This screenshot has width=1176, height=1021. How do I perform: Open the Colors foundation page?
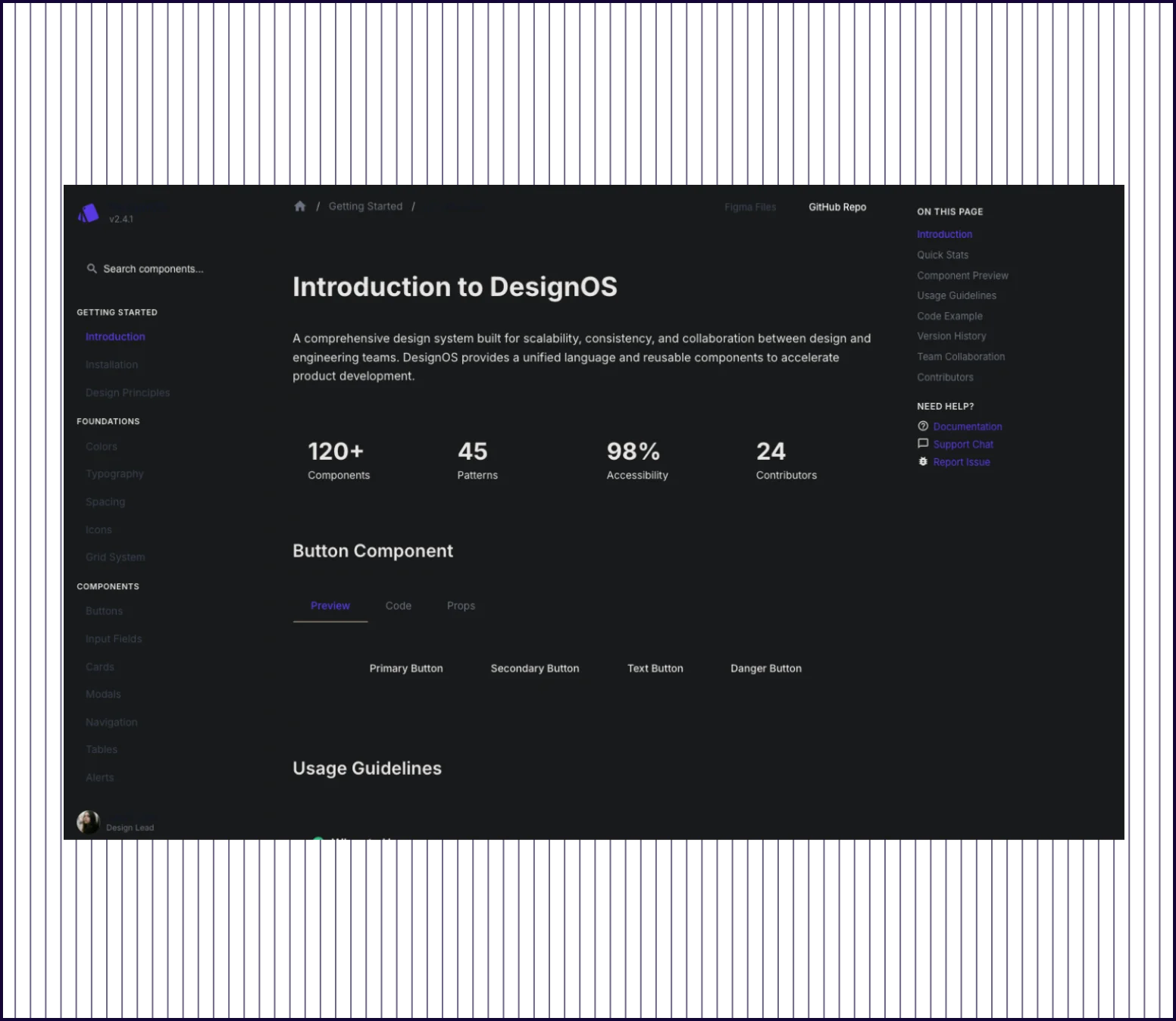pos(101,446)
